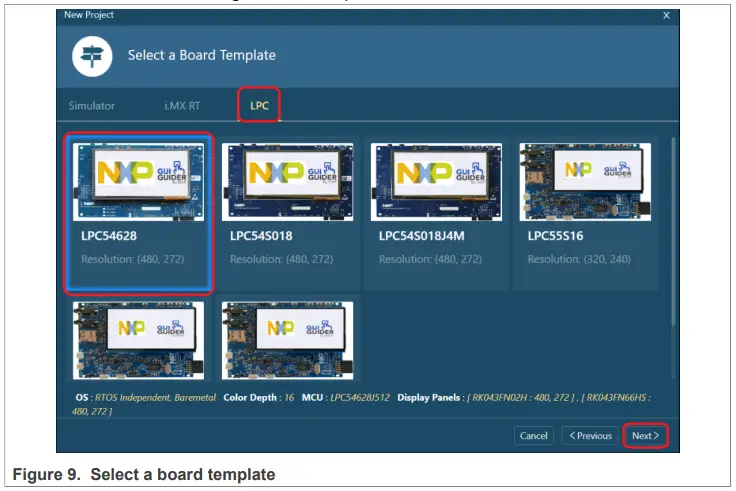736x491 pixels.
Task: Click the New Project window title
Action: click(x=89, y=15)
